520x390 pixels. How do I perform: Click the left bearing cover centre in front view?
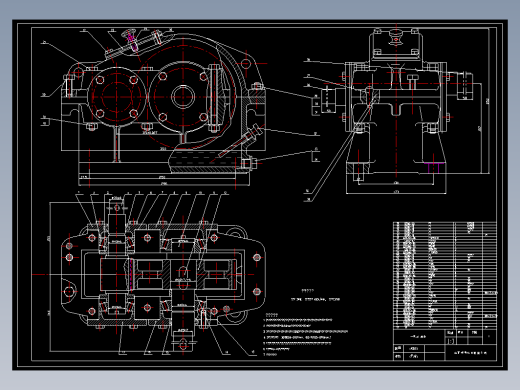(x=116, y=97)
